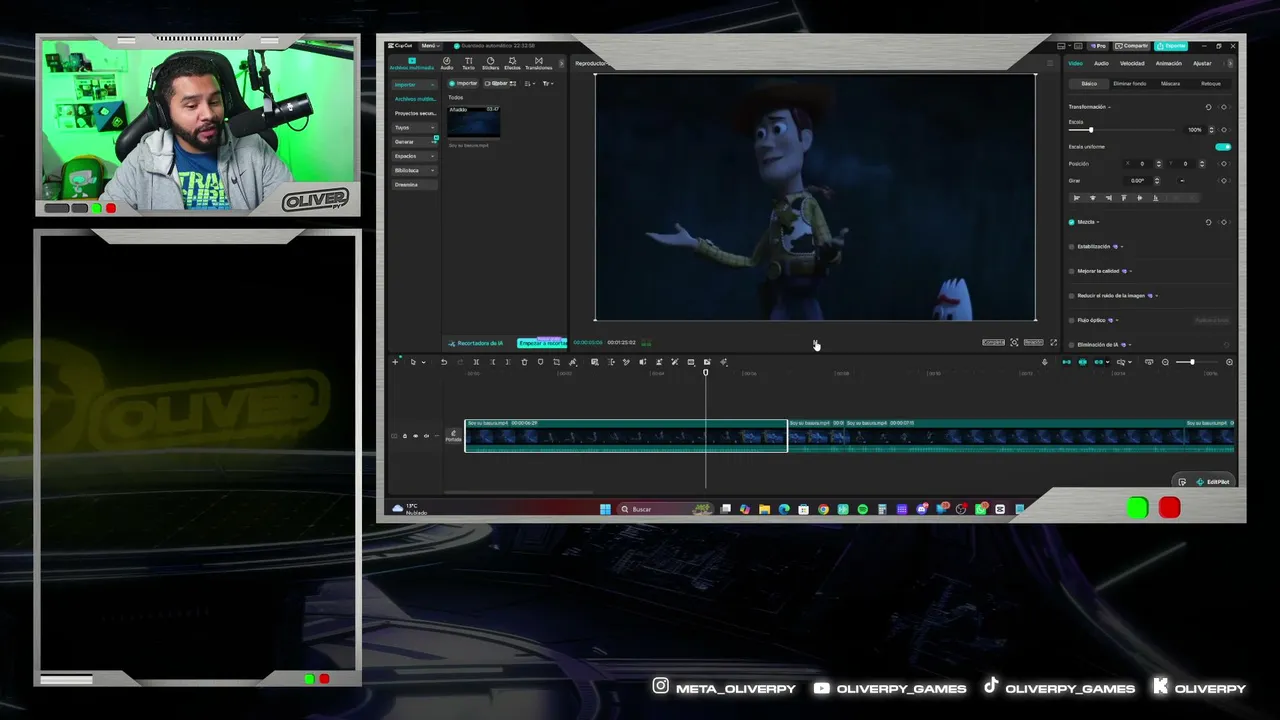Open Dreamina in the sidebar
Screen dimensions: 1280x720
[414, 185]
